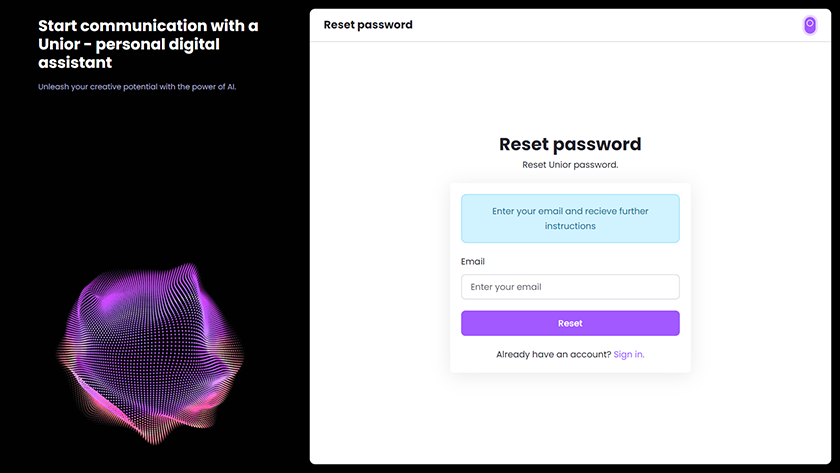840x473 pixels.
Task: Click the "Unleash your creative potential" tagline
Action: pyautogui.click(x=137, y=87)
